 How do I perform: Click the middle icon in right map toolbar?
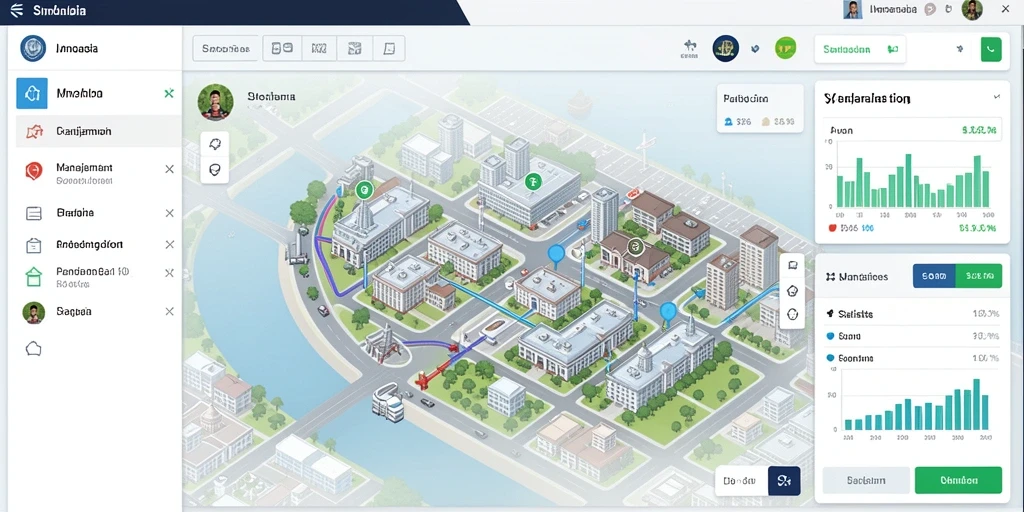(793, 291)
